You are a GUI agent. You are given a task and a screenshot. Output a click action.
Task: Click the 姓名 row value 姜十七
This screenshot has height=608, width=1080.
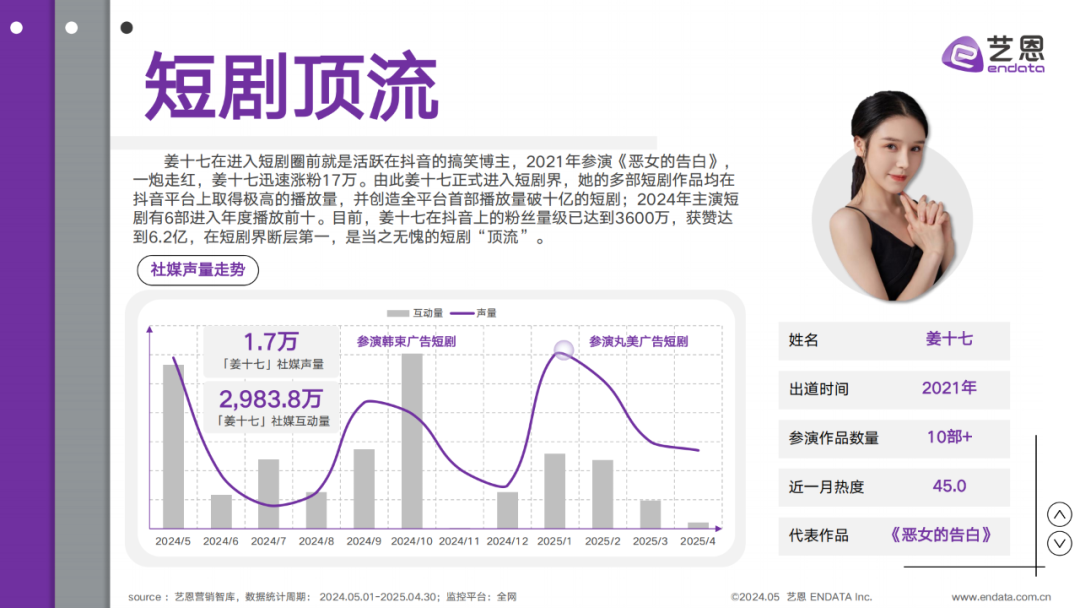[948, 339]
